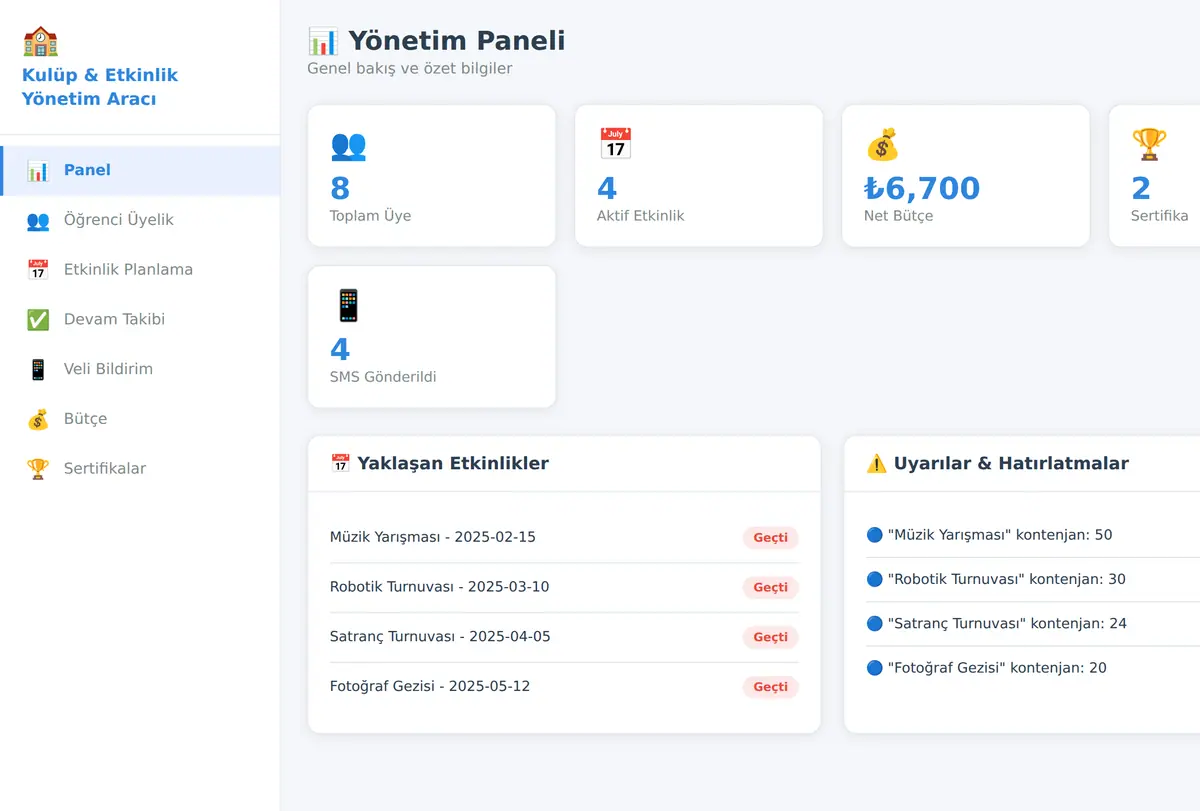Click the Veli Bildirim phone icon
Viewport: 1200px width, 811px height.
38,369
